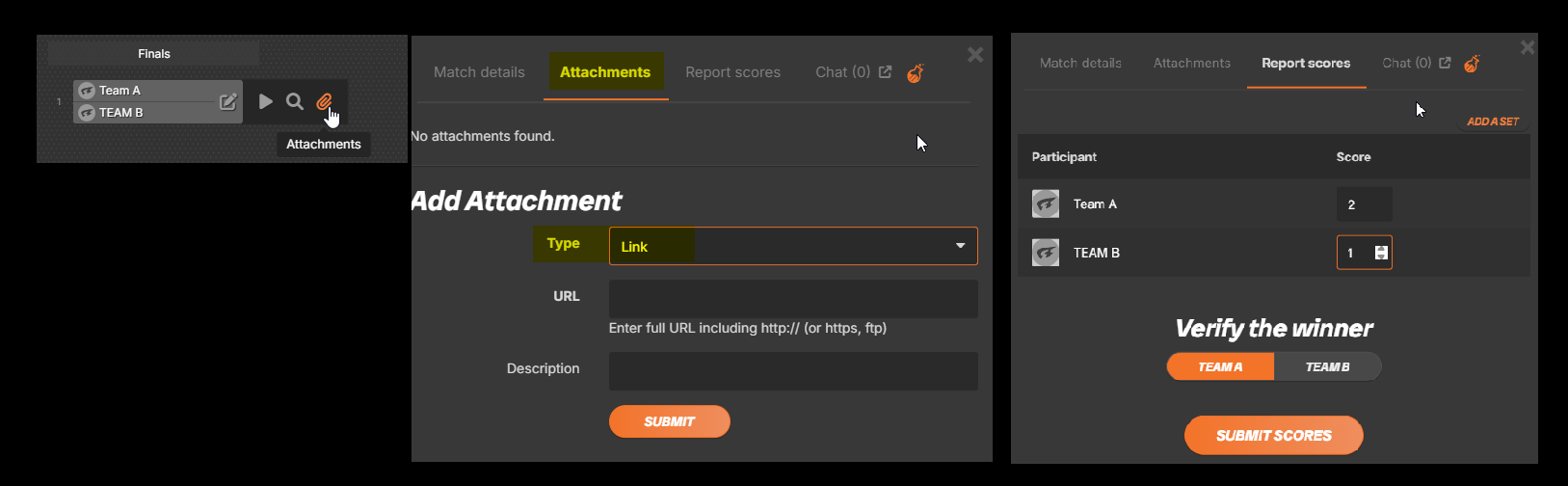Screen dimensions: 1568x486
Task: Expand the Type dropdown showing Link
Action: coord(793,246)
